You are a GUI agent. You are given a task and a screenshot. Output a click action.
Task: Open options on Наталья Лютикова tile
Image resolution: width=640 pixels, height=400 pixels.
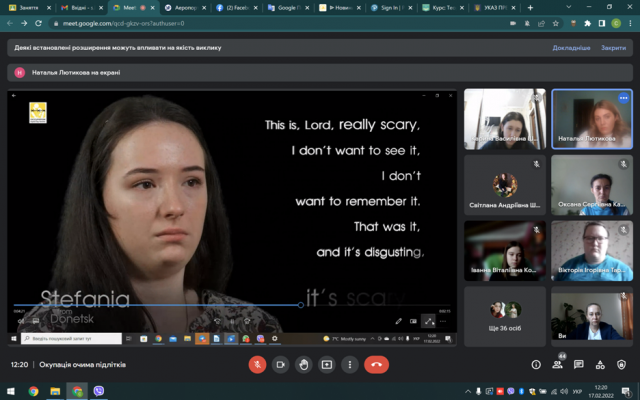(623, 98)
